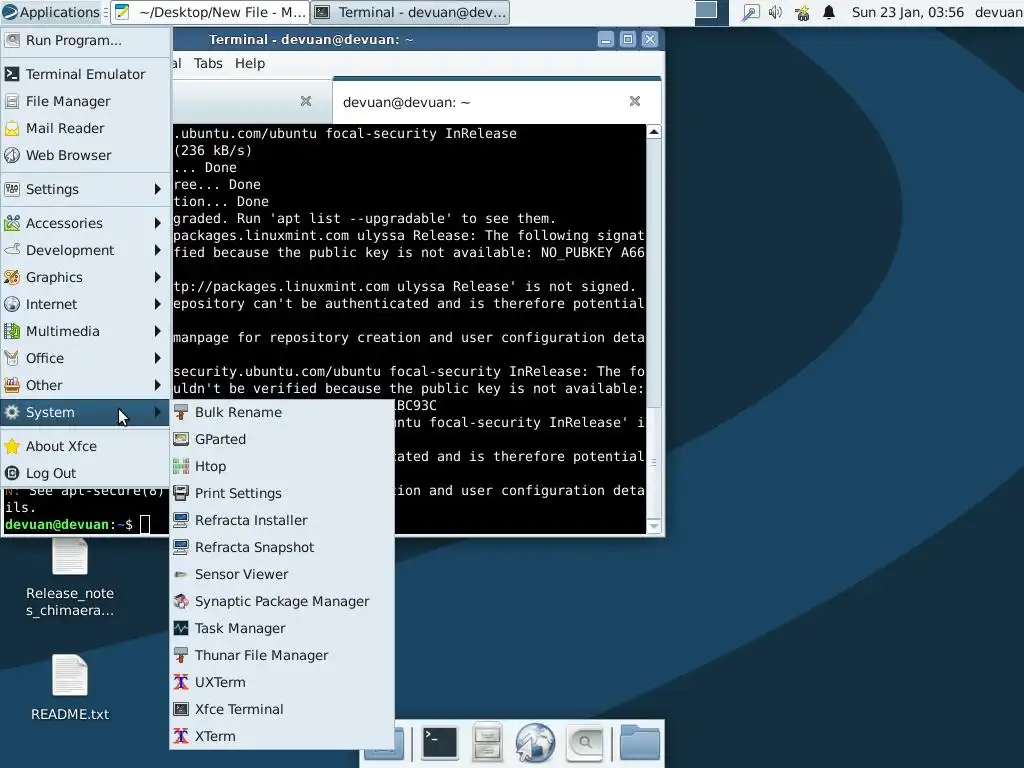Close the first terminal tab
The width and height of the screenshot is (1024, 768).
[306, 101]
